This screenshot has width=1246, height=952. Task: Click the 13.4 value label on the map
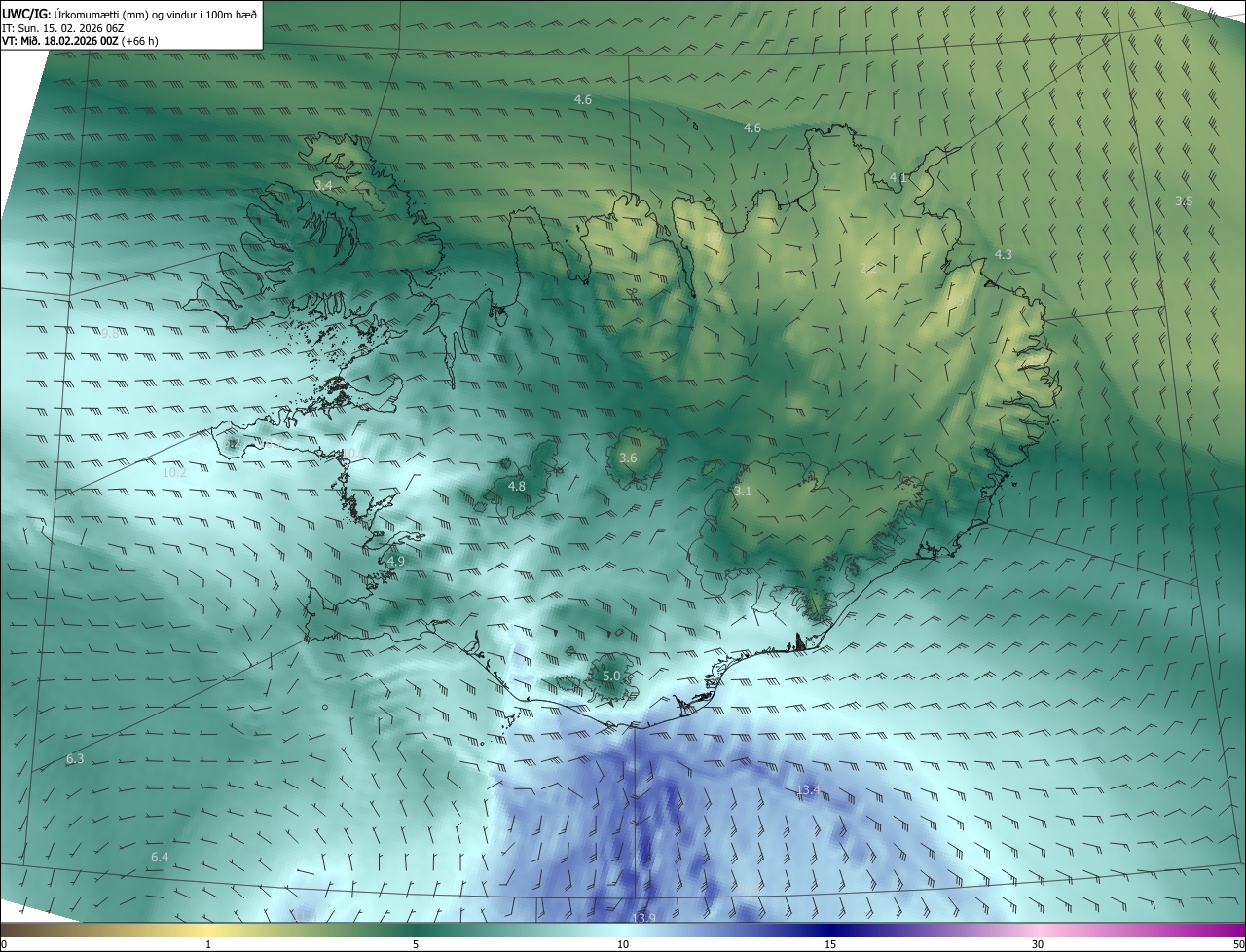(808, 789)
